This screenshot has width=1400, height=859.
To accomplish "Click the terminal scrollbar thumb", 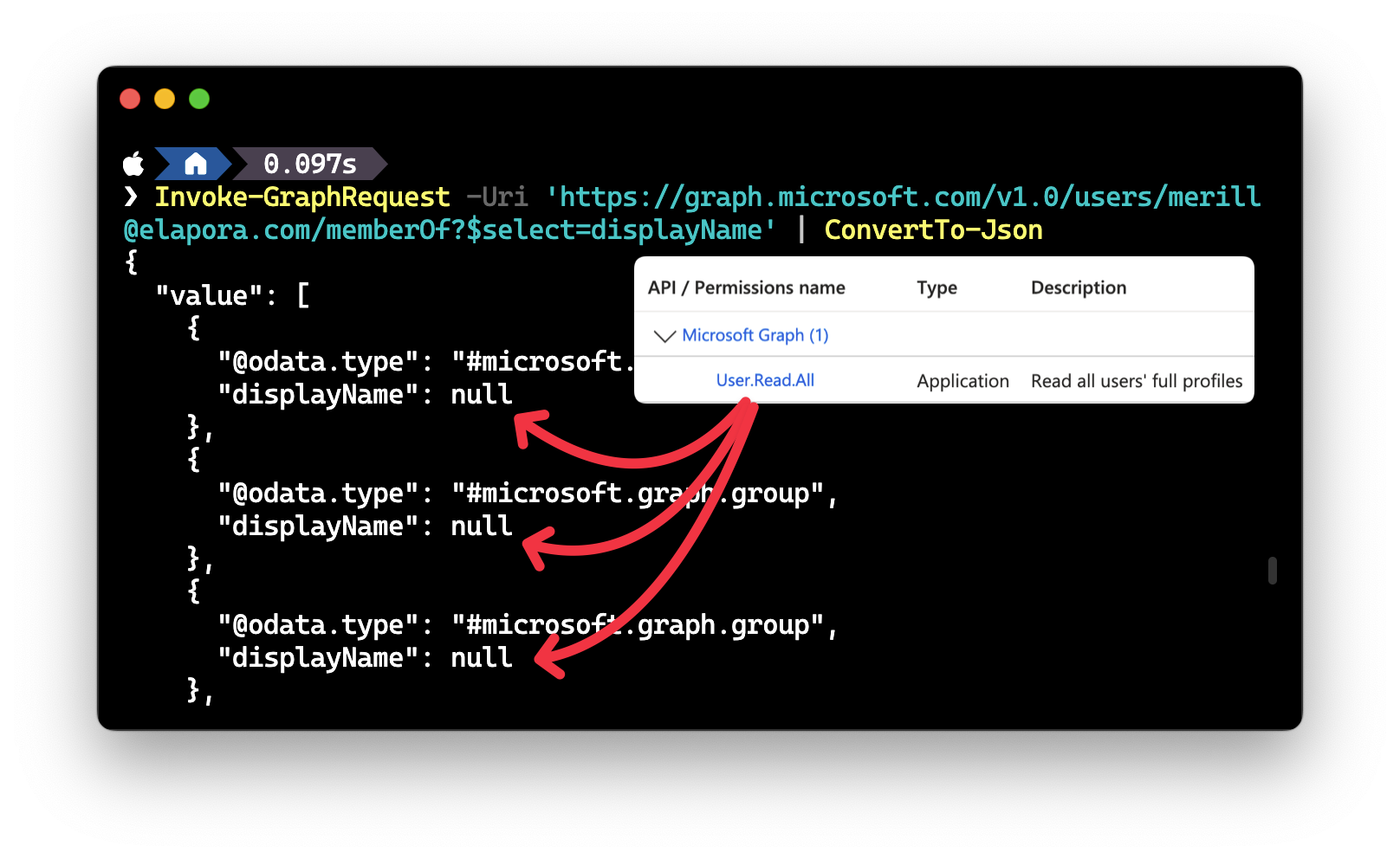I will (x=1272, y=571).
